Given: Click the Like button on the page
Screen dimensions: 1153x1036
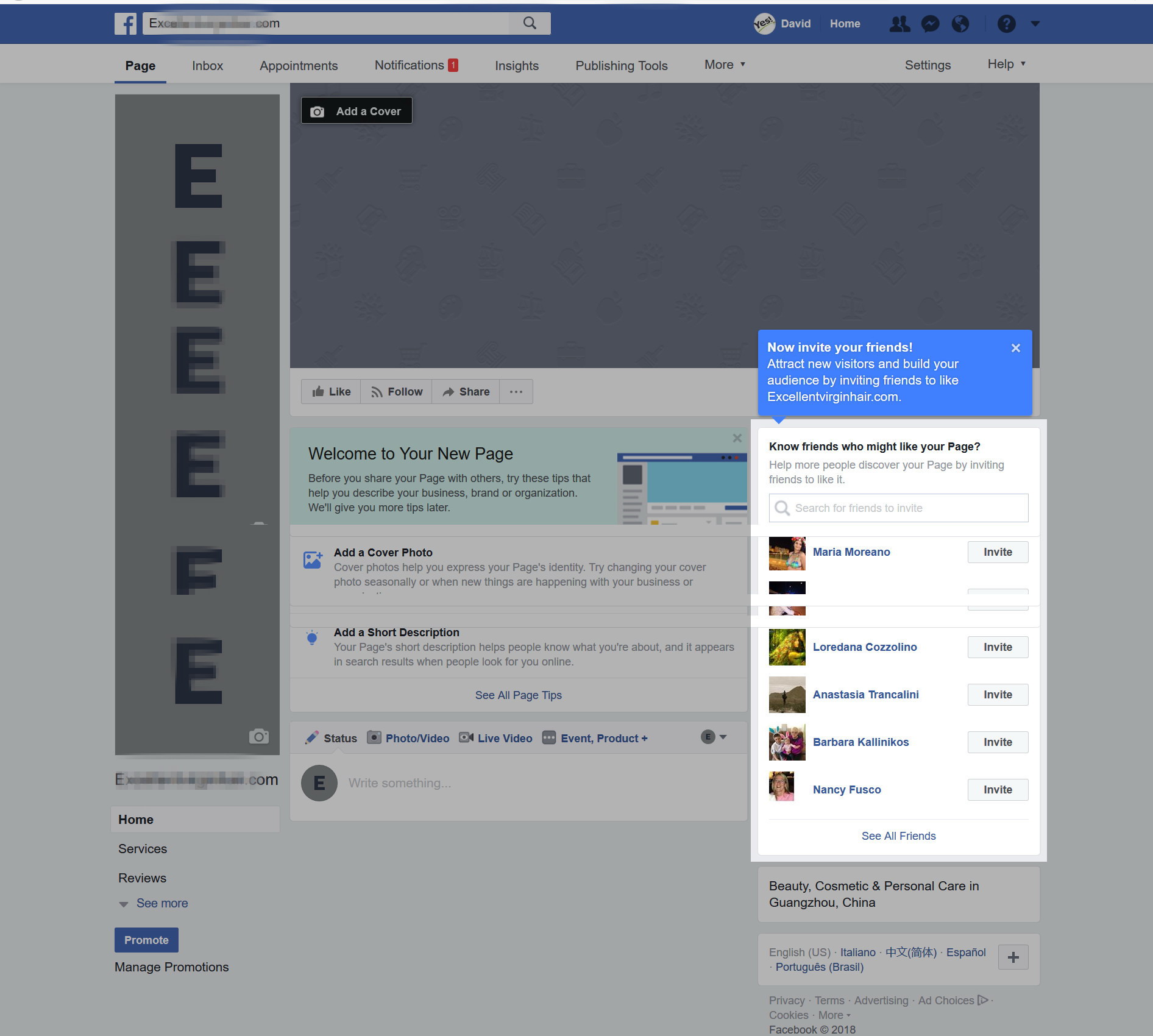Looking at the screenshot, I should click(331, 392).
